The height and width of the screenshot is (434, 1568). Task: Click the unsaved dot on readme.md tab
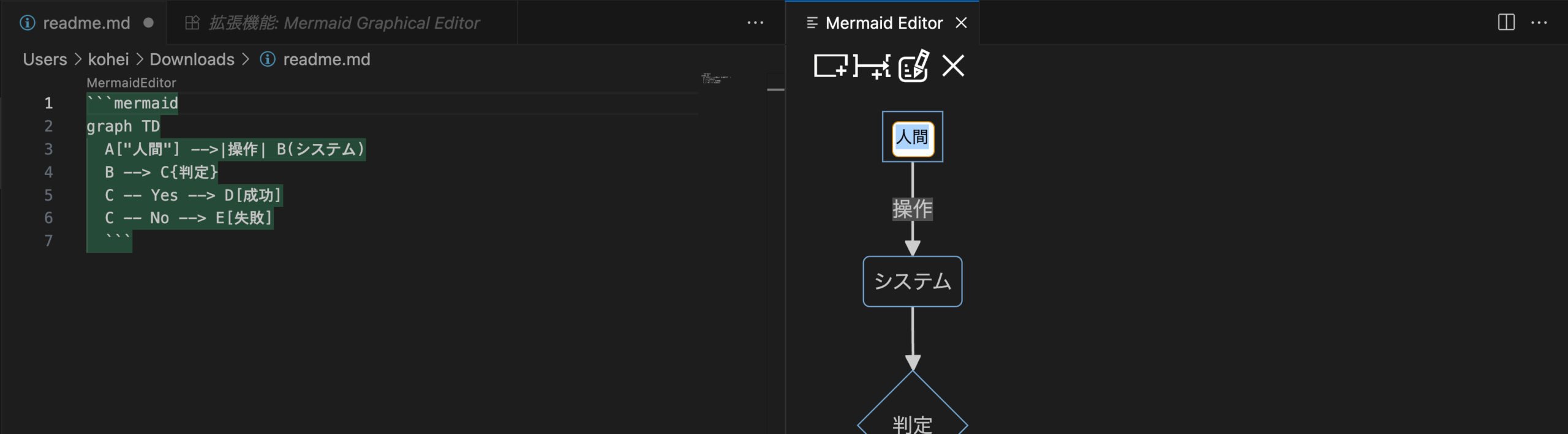(x=148, y=23)
